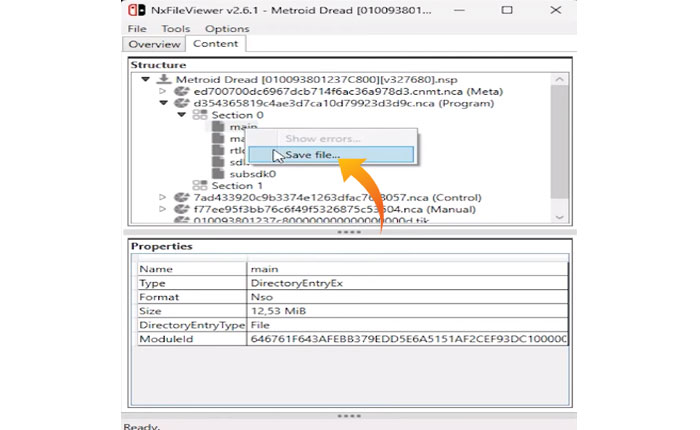Choose Save file... from context menu
The image size is (700, 430).
click(312, 155)
